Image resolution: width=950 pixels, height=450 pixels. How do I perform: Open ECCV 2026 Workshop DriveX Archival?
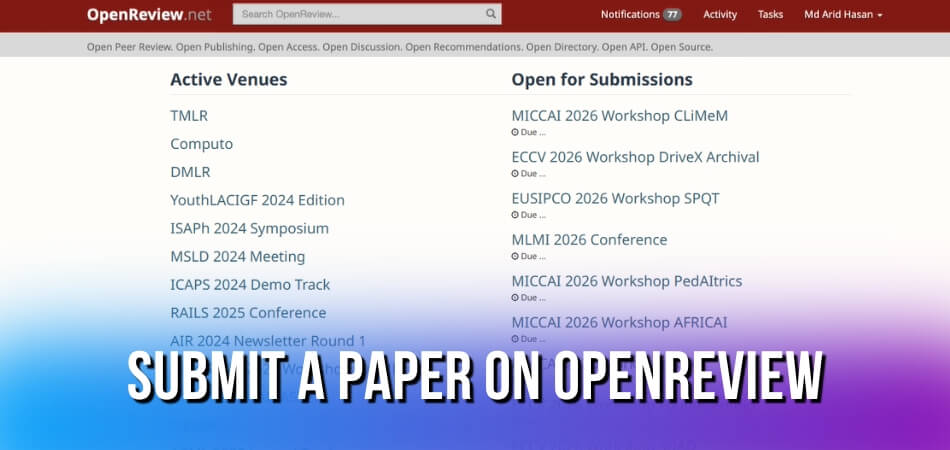(x=636, y=157)
